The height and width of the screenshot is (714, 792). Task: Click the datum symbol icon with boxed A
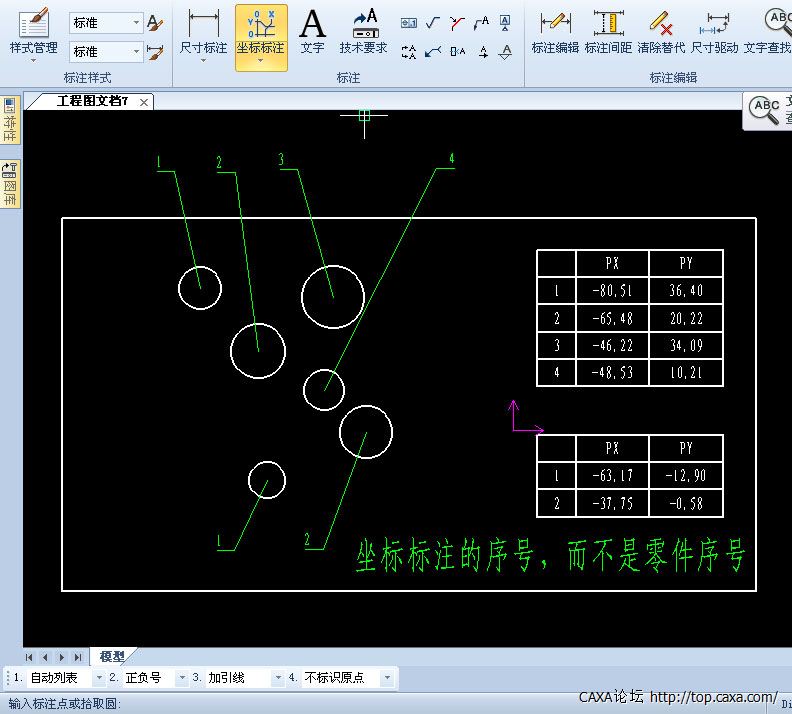coord(505,23)
